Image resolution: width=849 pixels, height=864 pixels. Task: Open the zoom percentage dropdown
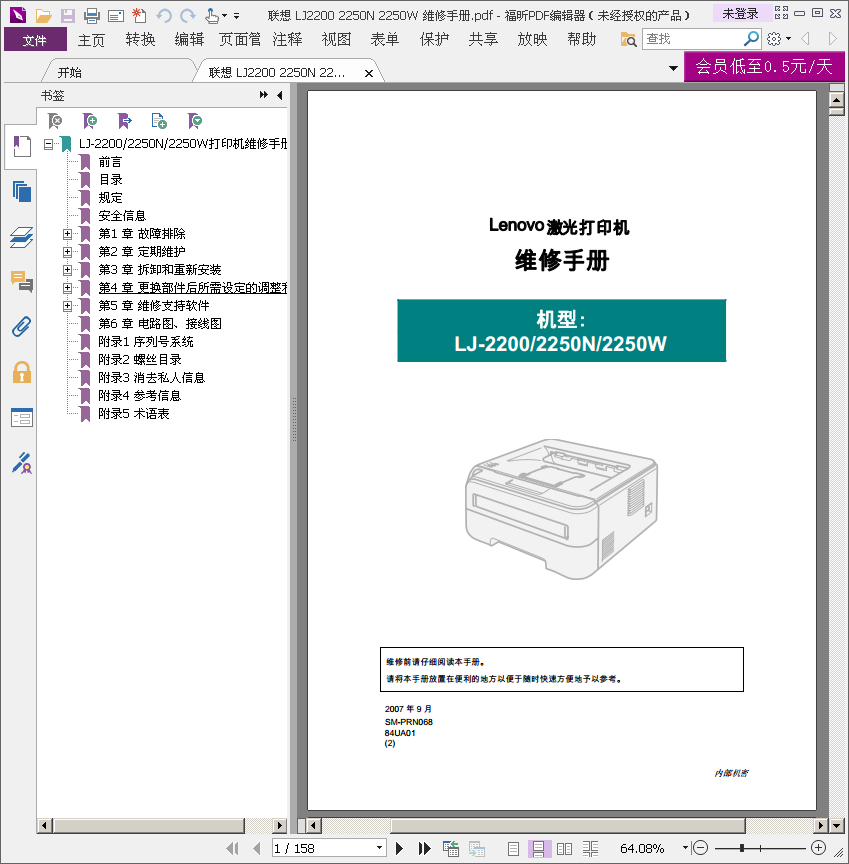685,848
